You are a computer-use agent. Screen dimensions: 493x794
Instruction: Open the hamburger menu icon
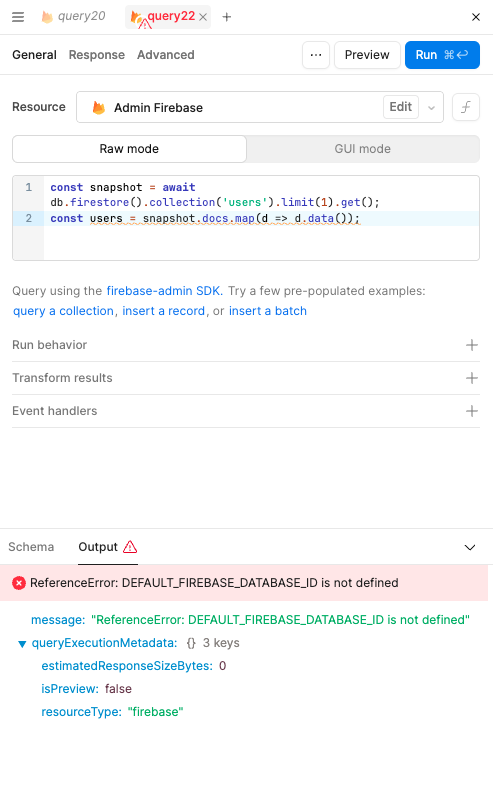(18, 17)
